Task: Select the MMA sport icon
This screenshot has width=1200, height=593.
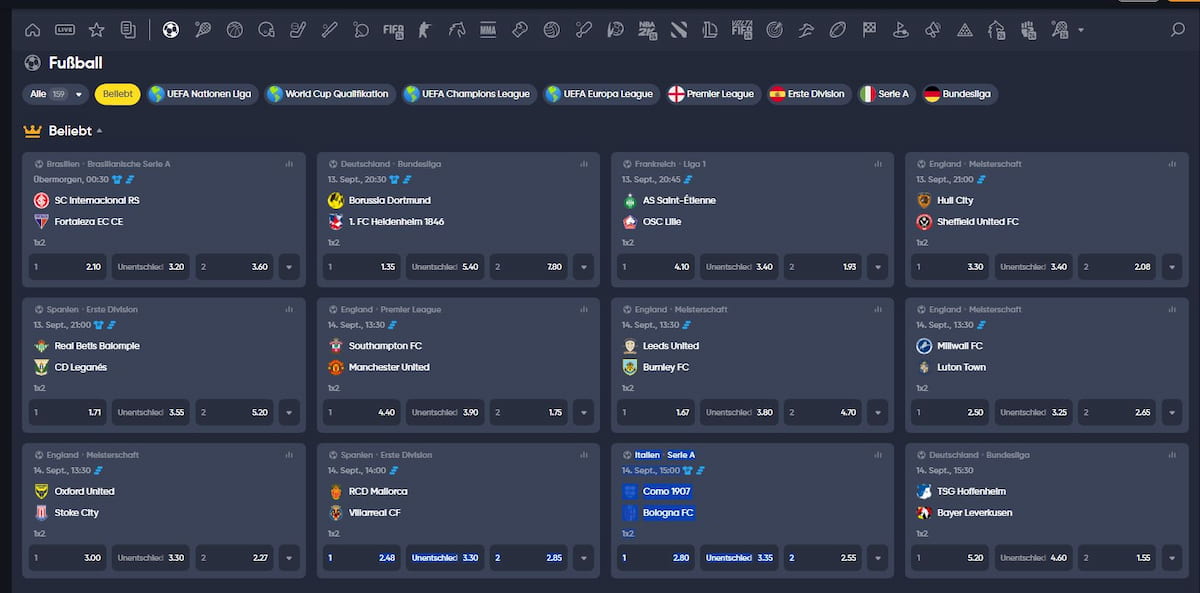Action: coord(488,30)
